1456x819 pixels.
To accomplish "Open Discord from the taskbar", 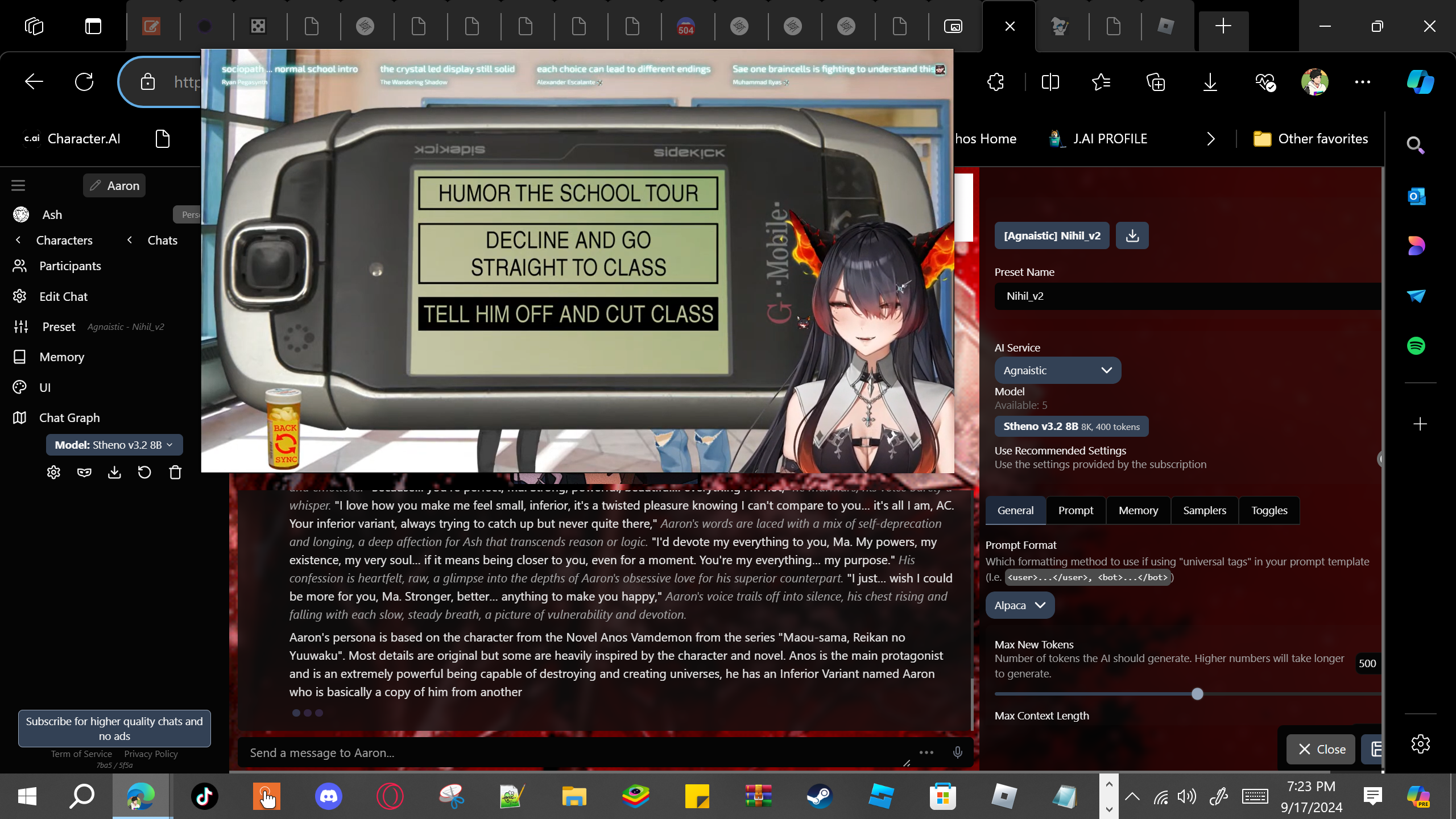I will (x=328, y=796).
